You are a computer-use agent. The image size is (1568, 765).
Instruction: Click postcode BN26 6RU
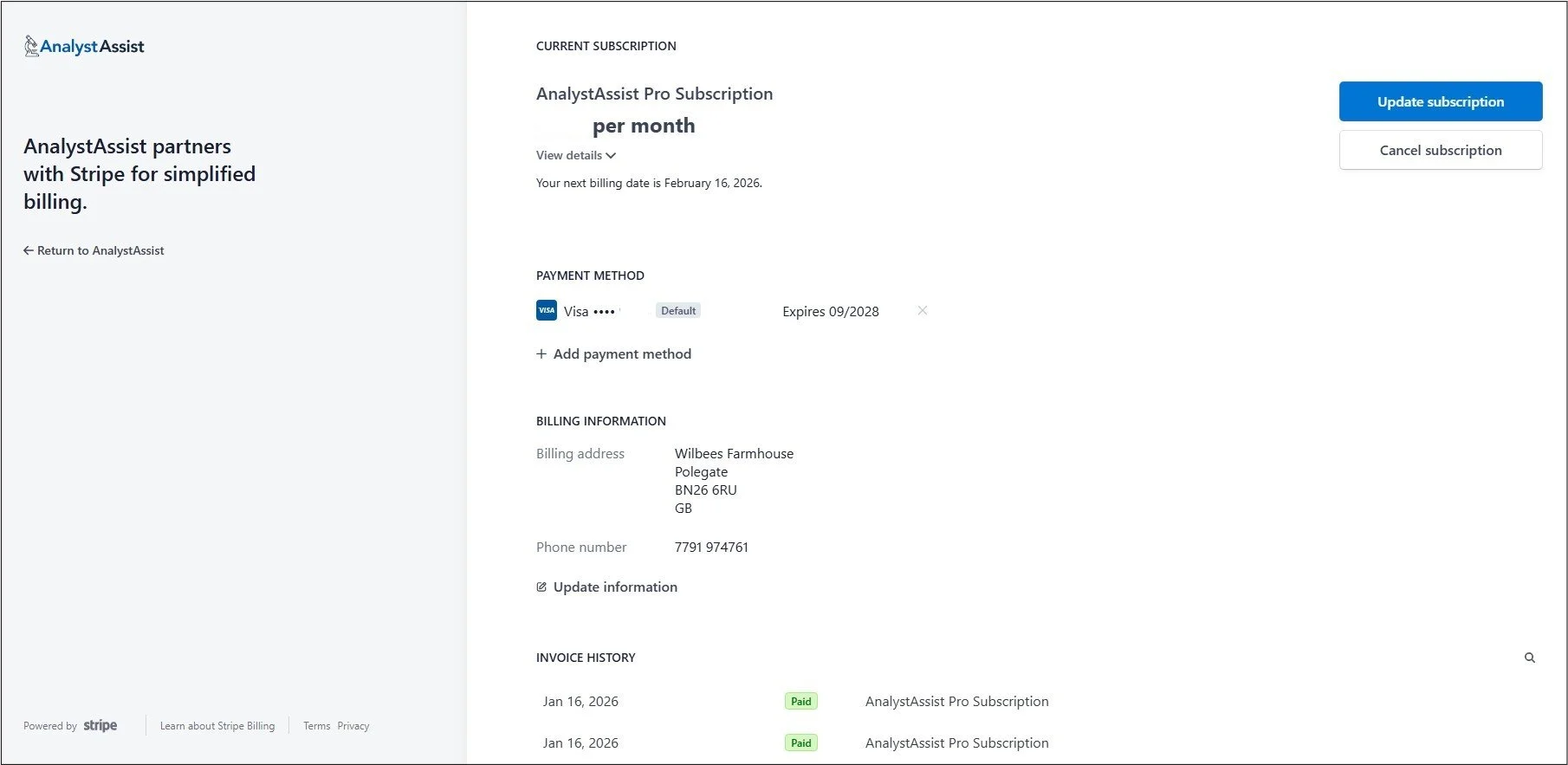(x=706, y=489)
